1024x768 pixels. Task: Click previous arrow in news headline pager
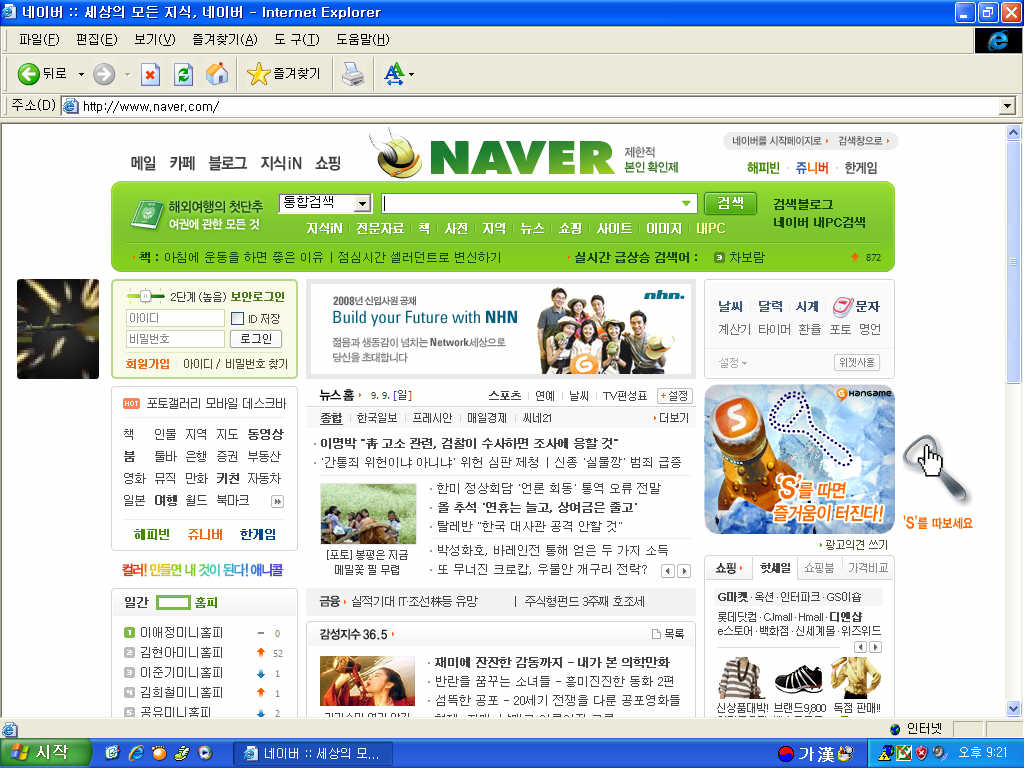[667, 571]
